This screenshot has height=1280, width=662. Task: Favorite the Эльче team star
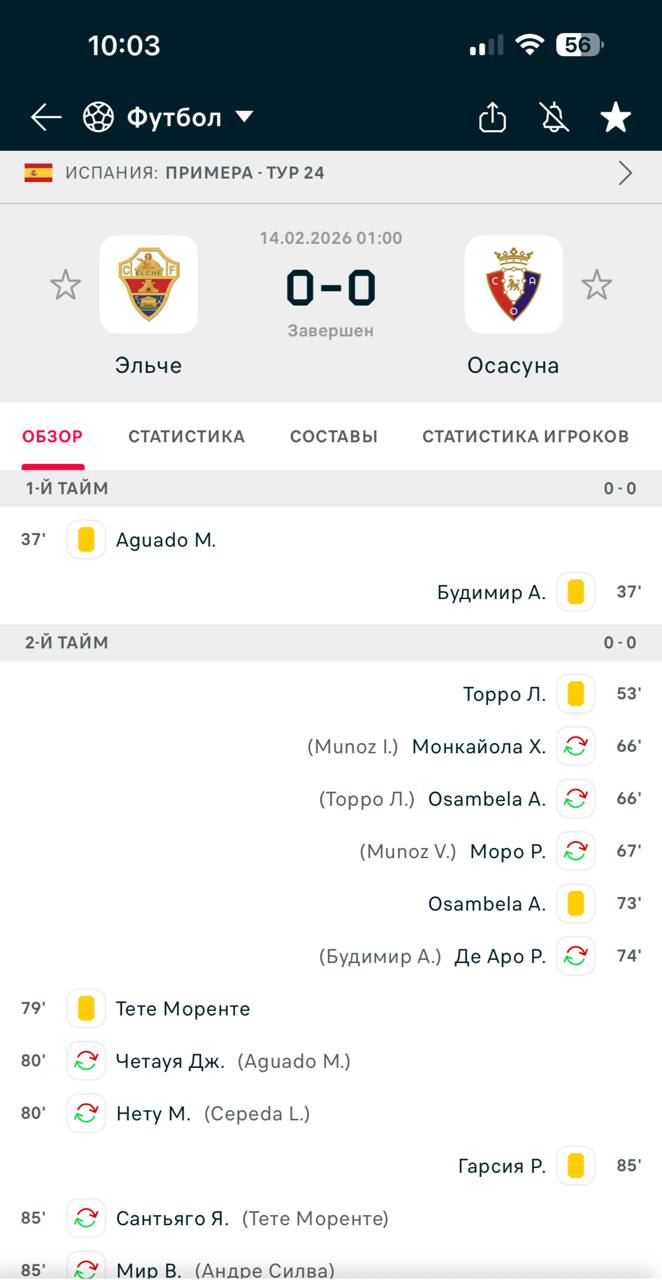tap(66, 285)
